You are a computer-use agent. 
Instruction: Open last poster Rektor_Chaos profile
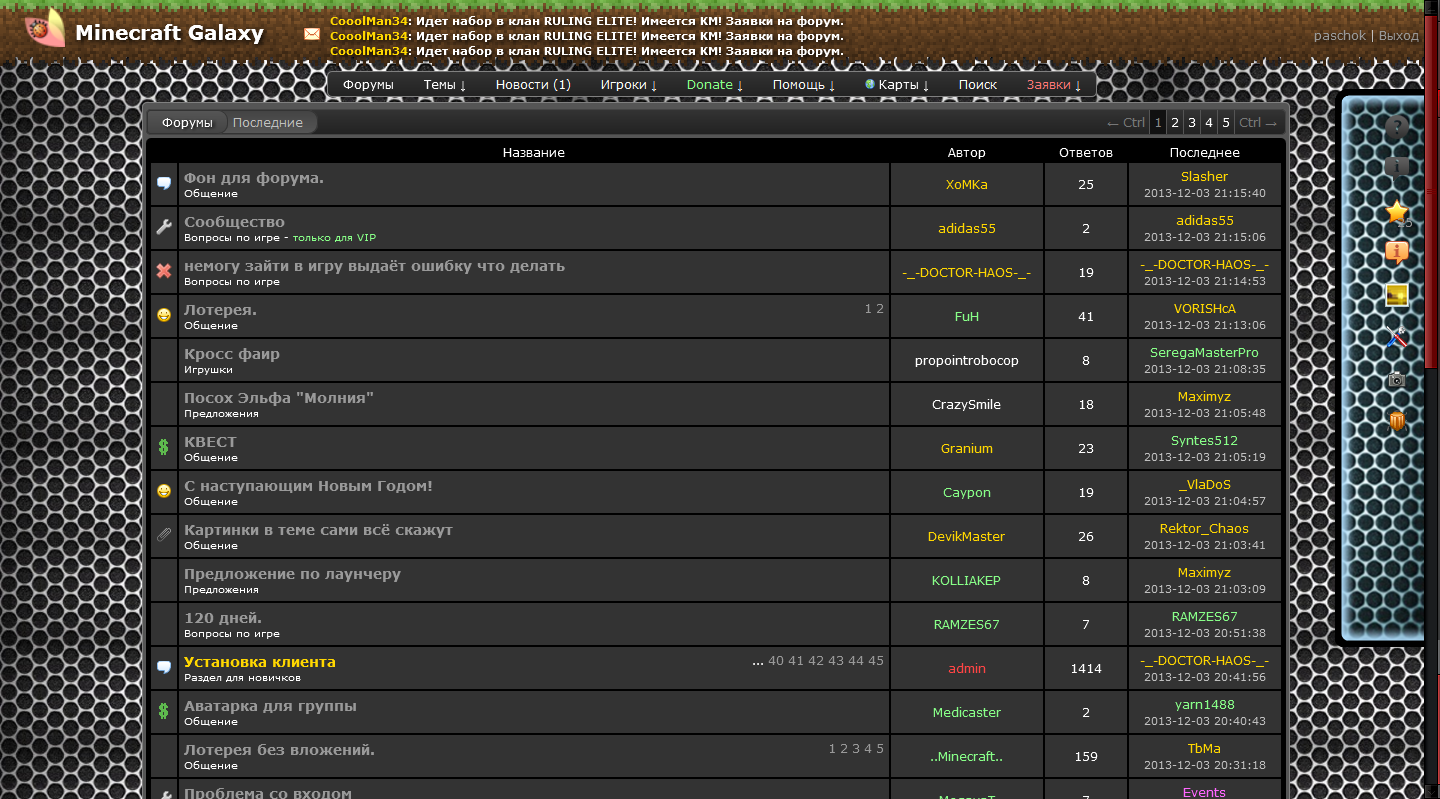[1204, 529]
